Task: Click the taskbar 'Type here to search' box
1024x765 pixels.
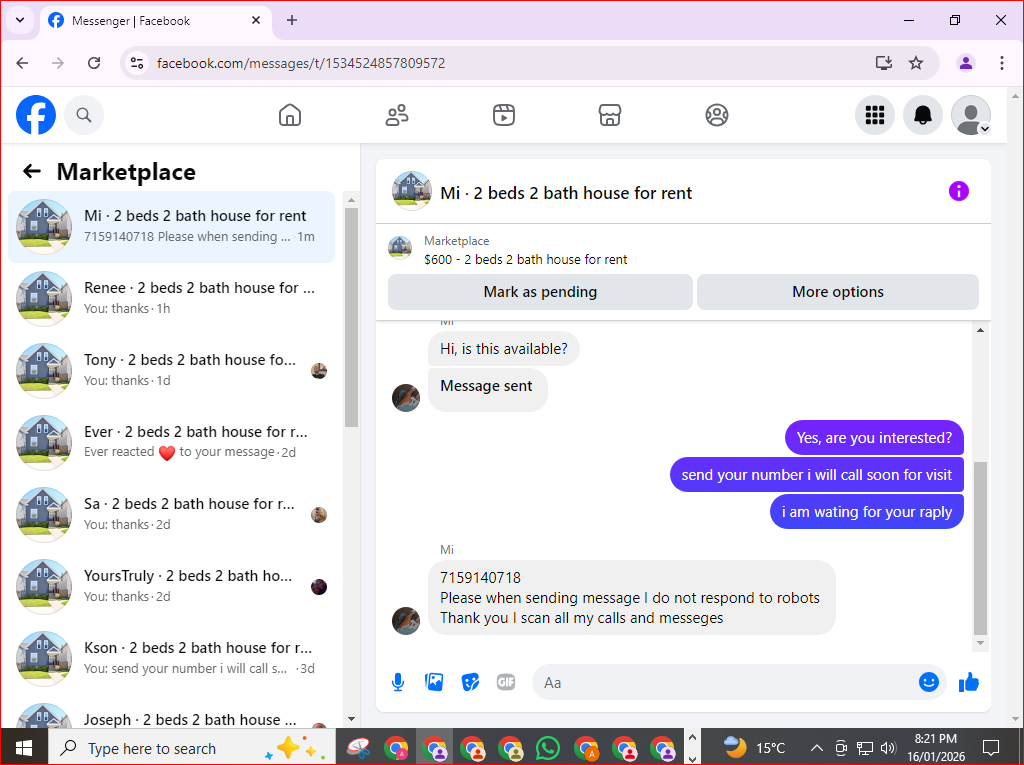Action: pyautogui.click(x=192, y=747)
